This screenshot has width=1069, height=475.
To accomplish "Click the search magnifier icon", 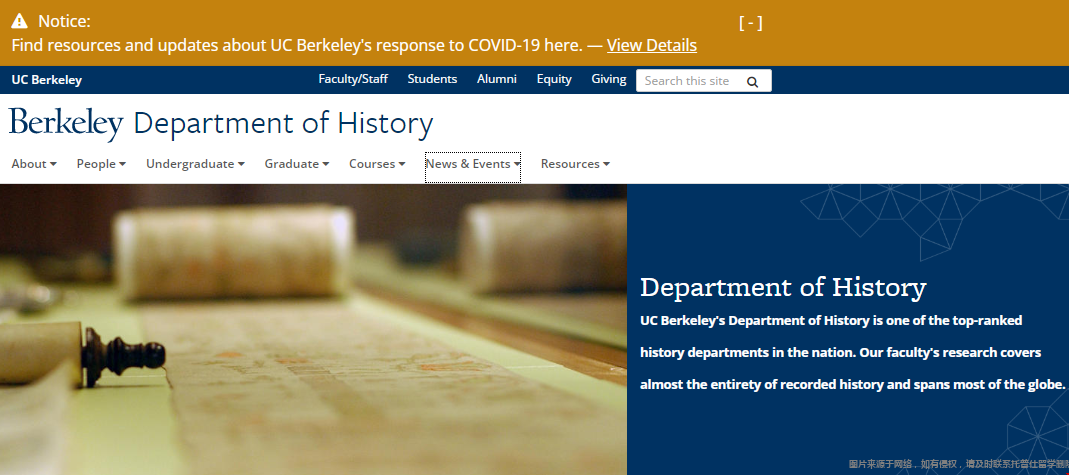I will coord(753,81).
